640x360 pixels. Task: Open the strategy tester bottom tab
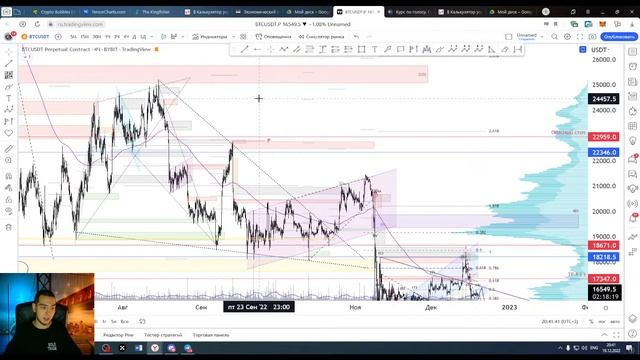163,335
